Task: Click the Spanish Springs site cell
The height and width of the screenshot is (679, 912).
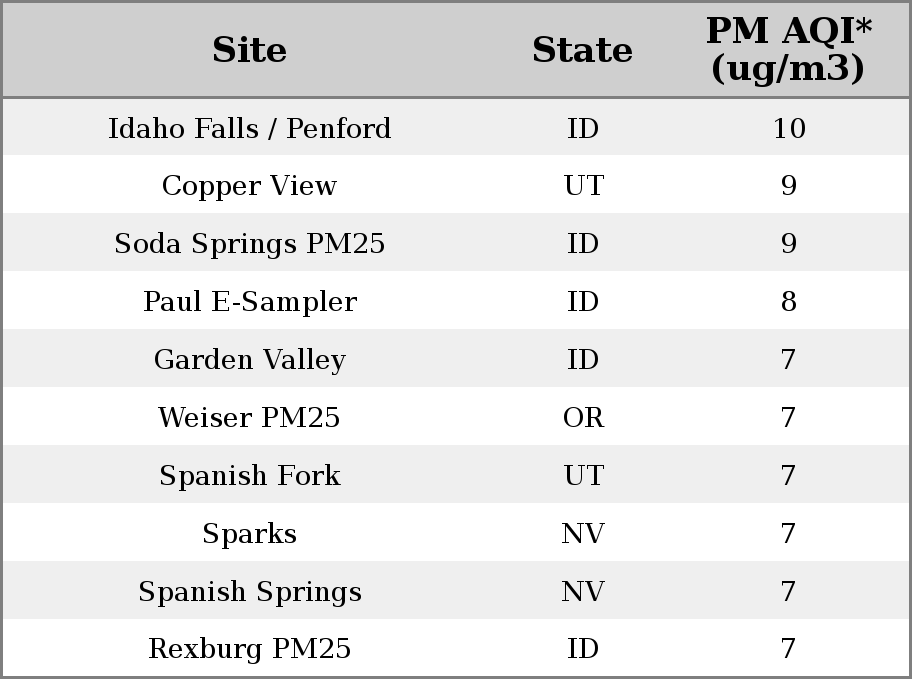Action: (250, 592)
